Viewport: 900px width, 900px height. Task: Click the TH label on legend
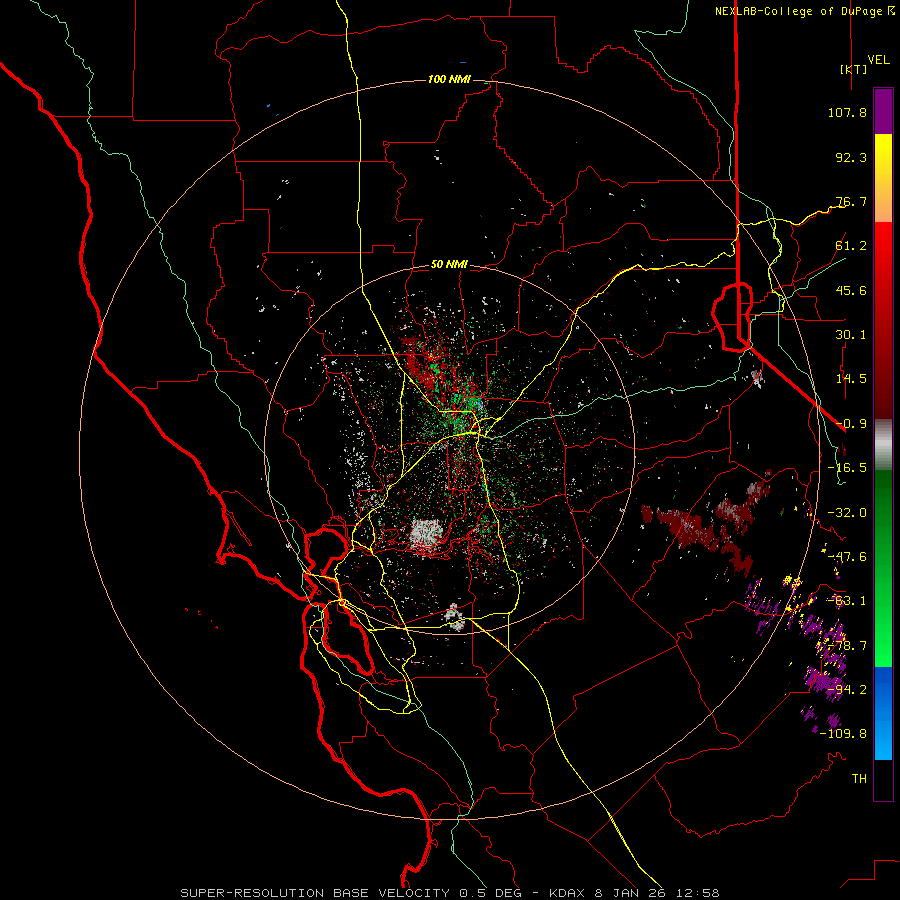(859, 779)
